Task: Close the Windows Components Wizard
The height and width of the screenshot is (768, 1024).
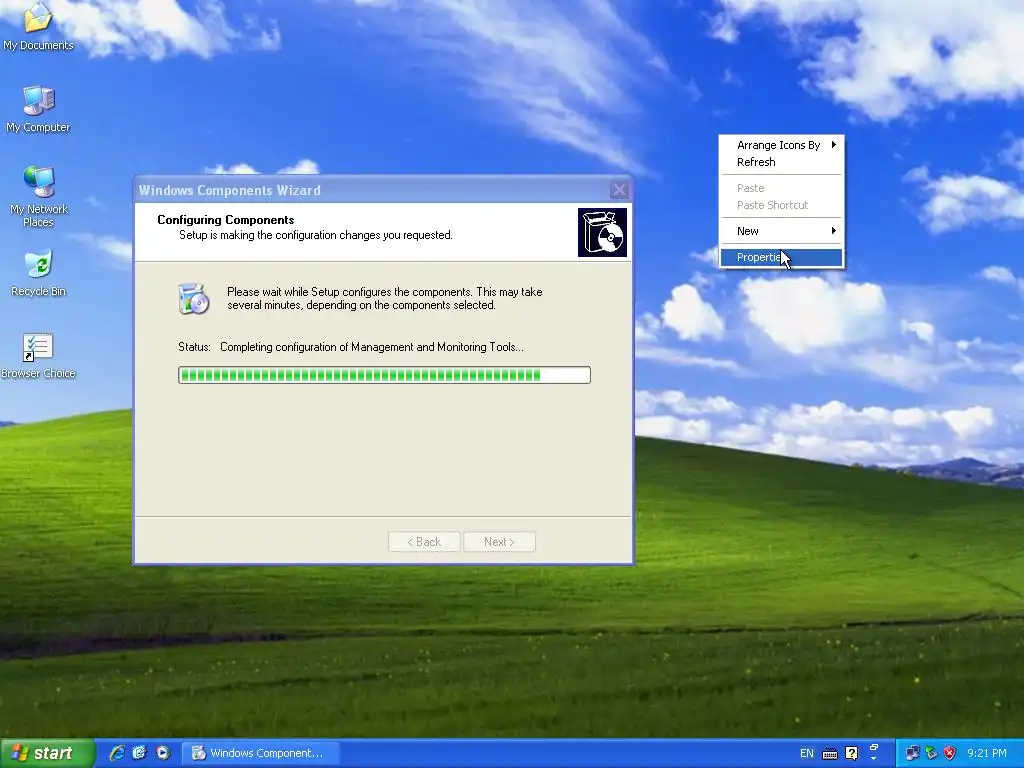Action: (x=619, y=190)
